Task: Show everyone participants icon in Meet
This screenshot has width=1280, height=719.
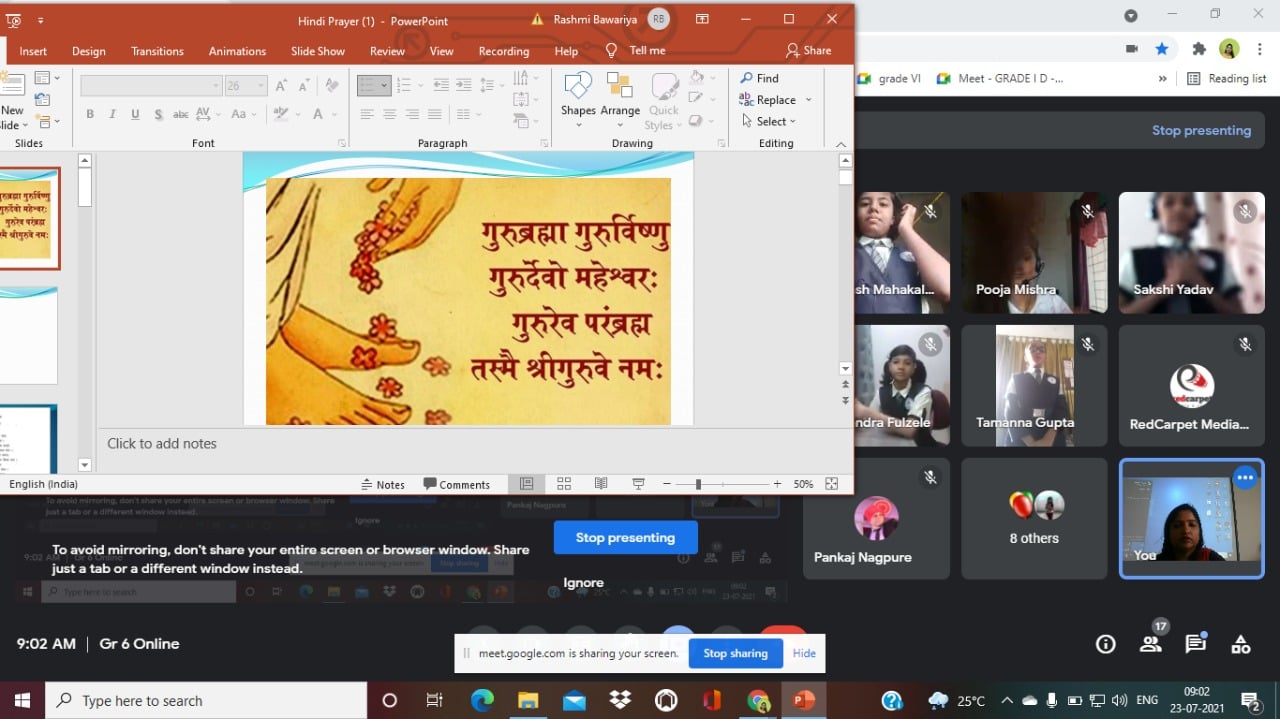Action: (x=1150, y=644)
